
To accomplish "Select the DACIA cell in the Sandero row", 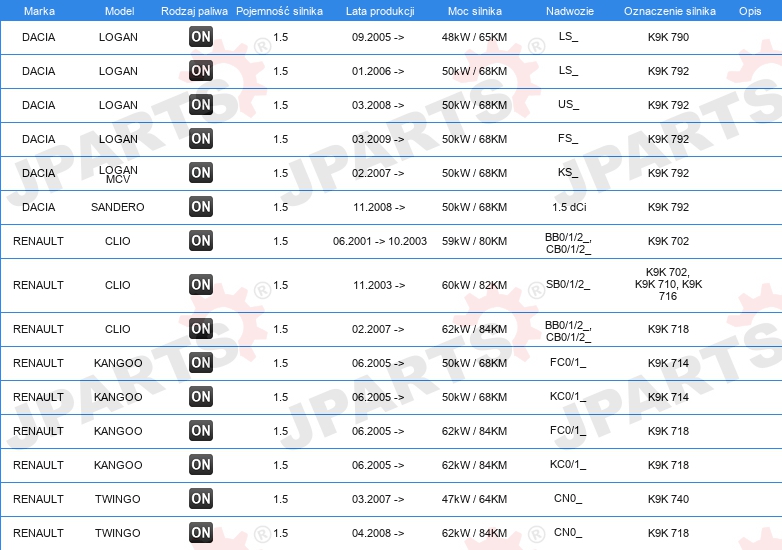I will click(38, 207).
